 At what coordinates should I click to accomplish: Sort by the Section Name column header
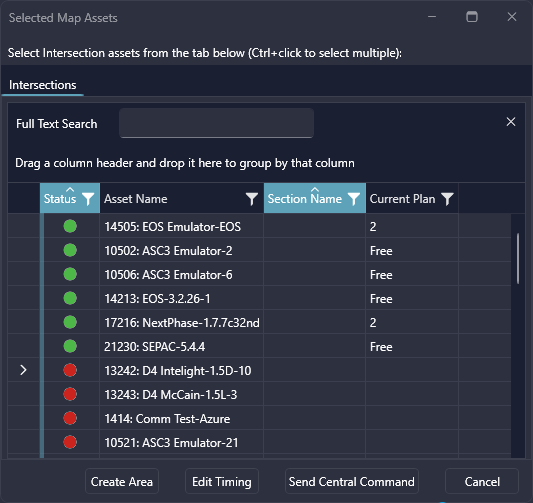click(x=305, y=199)
